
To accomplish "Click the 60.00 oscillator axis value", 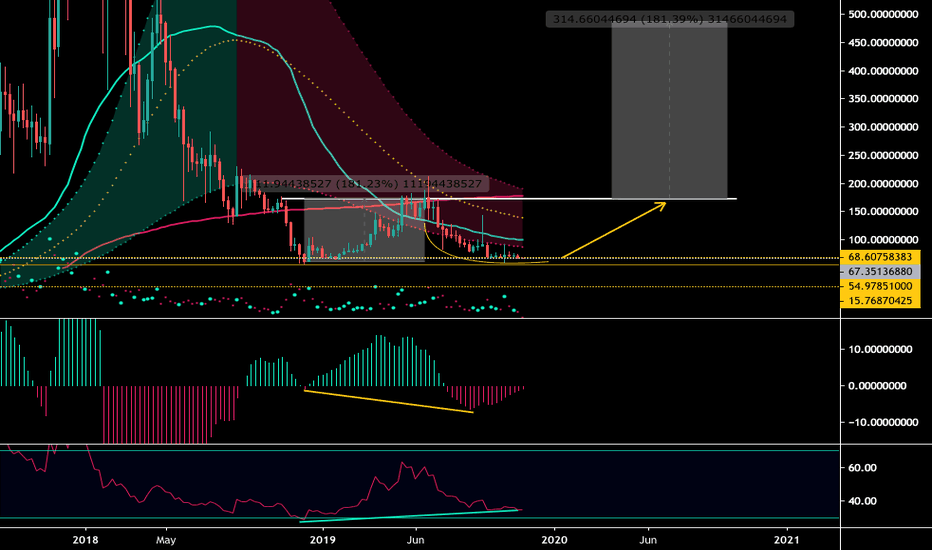I will point(862,467).
